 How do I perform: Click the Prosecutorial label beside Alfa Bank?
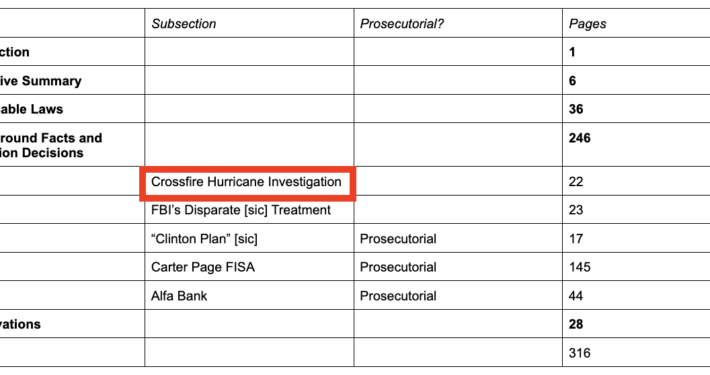tap(398, 296)
